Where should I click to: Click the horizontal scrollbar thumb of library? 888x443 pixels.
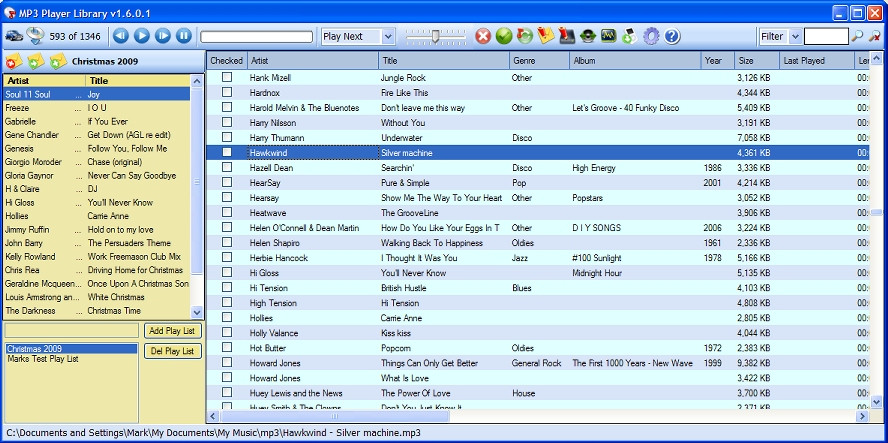(x=334, y=416)
